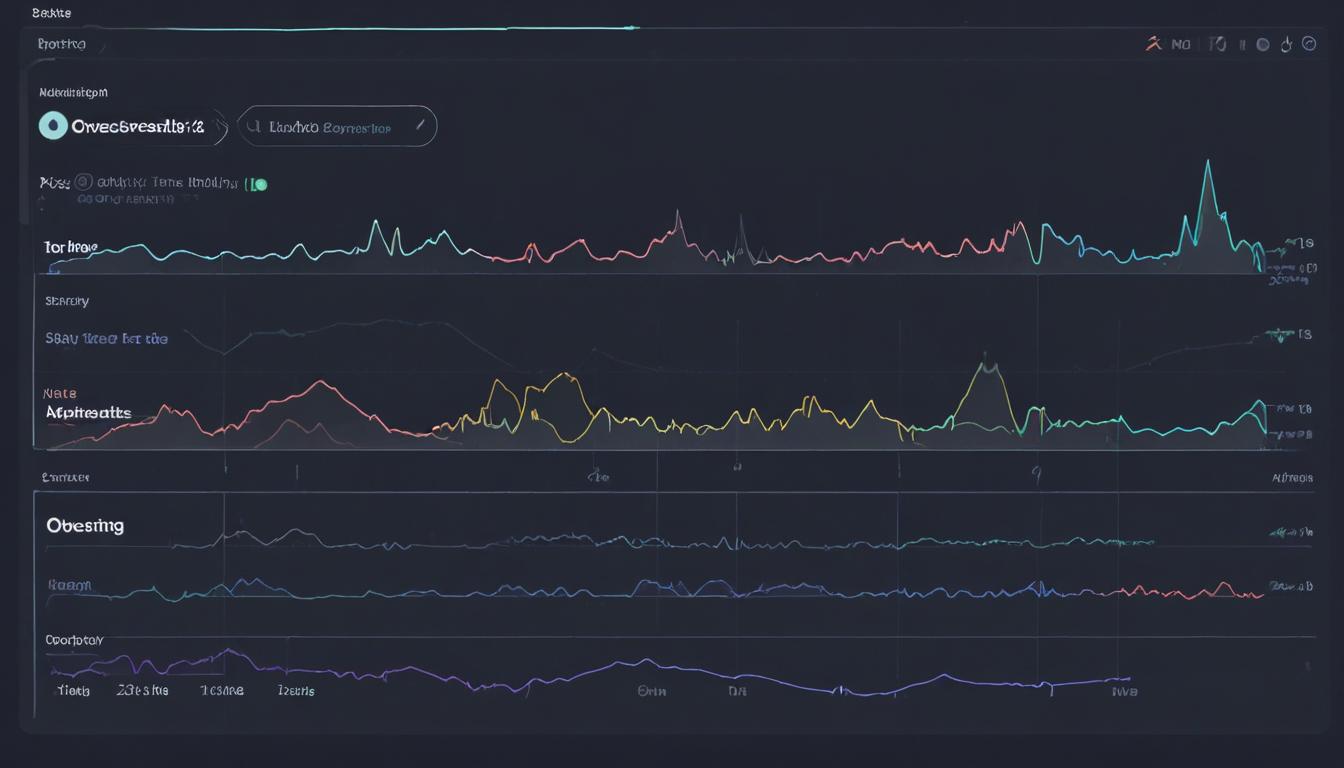Screen dimensions: 1344x768
Task: Click the Stay liked for the link
Action: coord(107,338)
